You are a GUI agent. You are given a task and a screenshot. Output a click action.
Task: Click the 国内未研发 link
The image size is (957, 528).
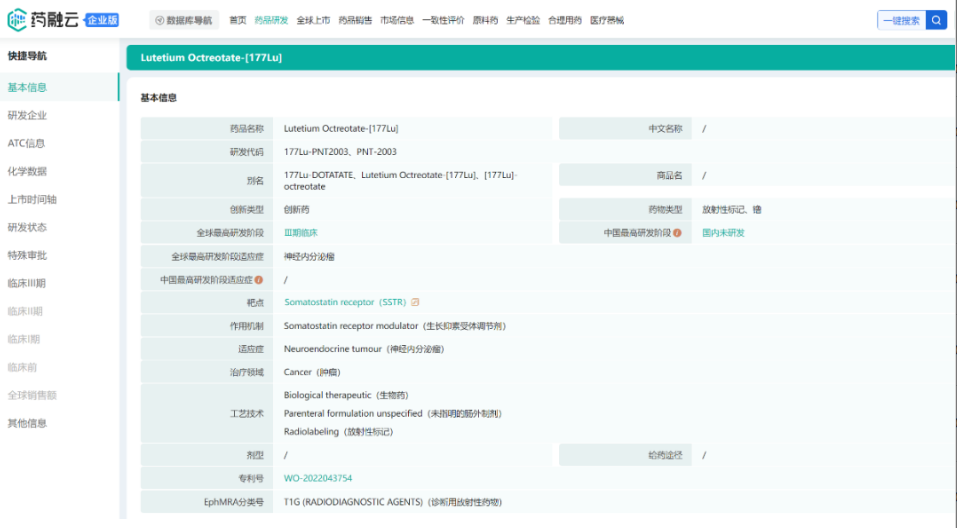(x=723, y=233)
